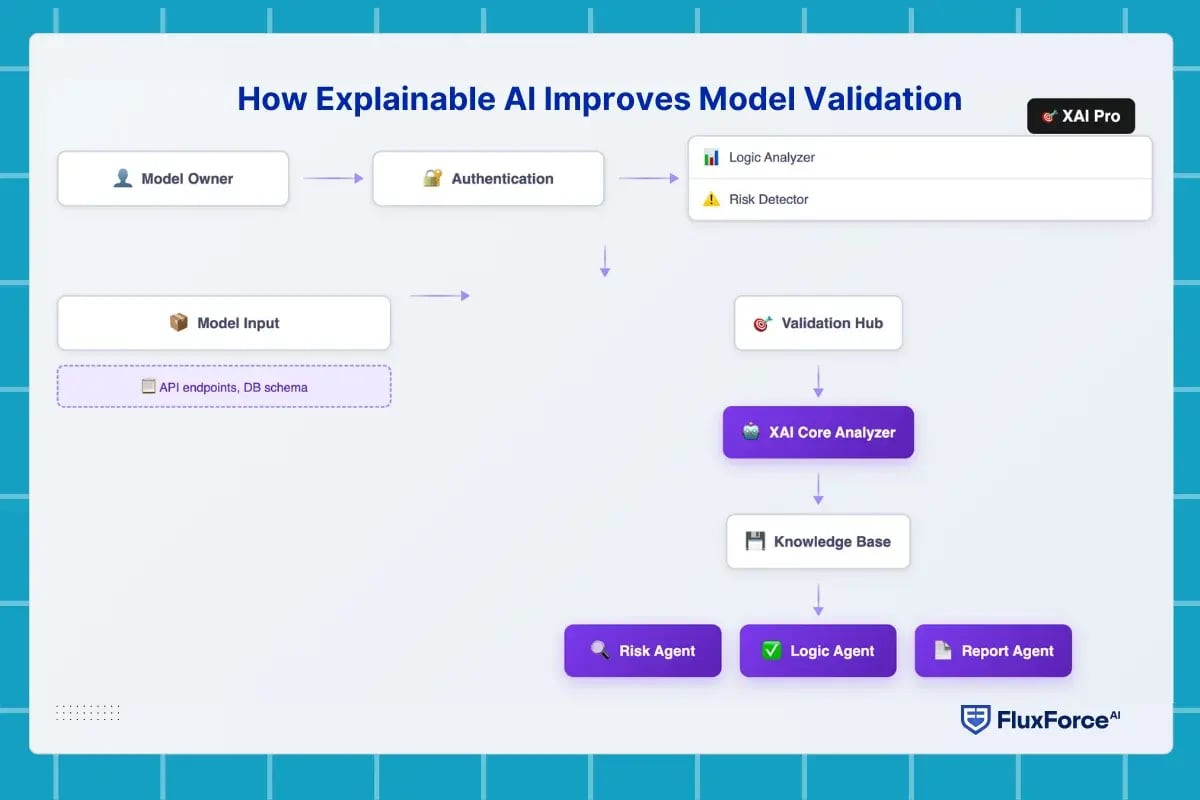Image resolution: width=1200 pixels, height=800 pixels.
Task: Click the dotted progress strip at bottom left
Action: point(88,711)
